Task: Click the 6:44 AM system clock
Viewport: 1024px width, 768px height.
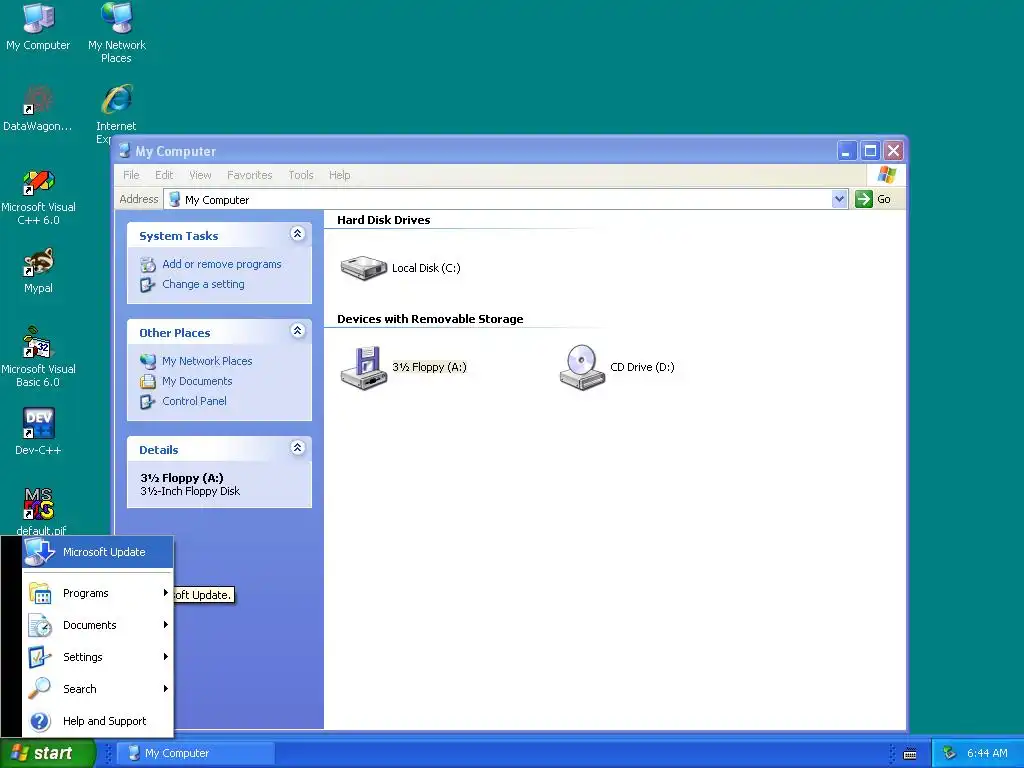Action: point(987,753)
